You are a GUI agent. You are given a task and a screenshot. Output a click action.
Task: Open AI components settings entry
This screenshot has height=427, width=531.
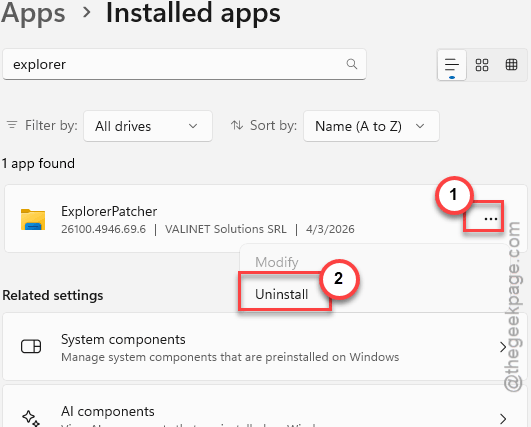[265, 406]
